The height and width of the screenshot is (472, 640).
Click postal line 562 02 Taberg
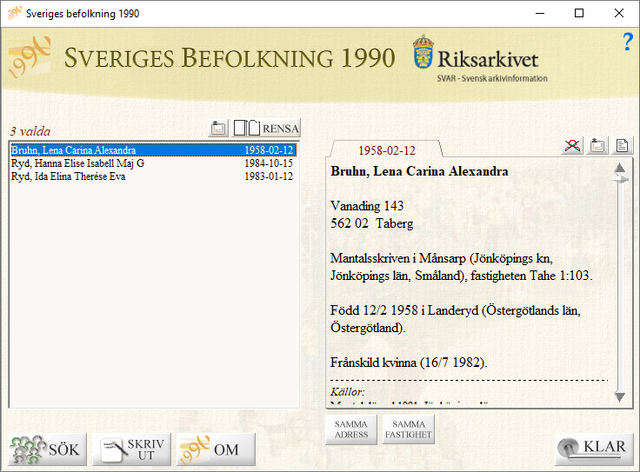372,223
